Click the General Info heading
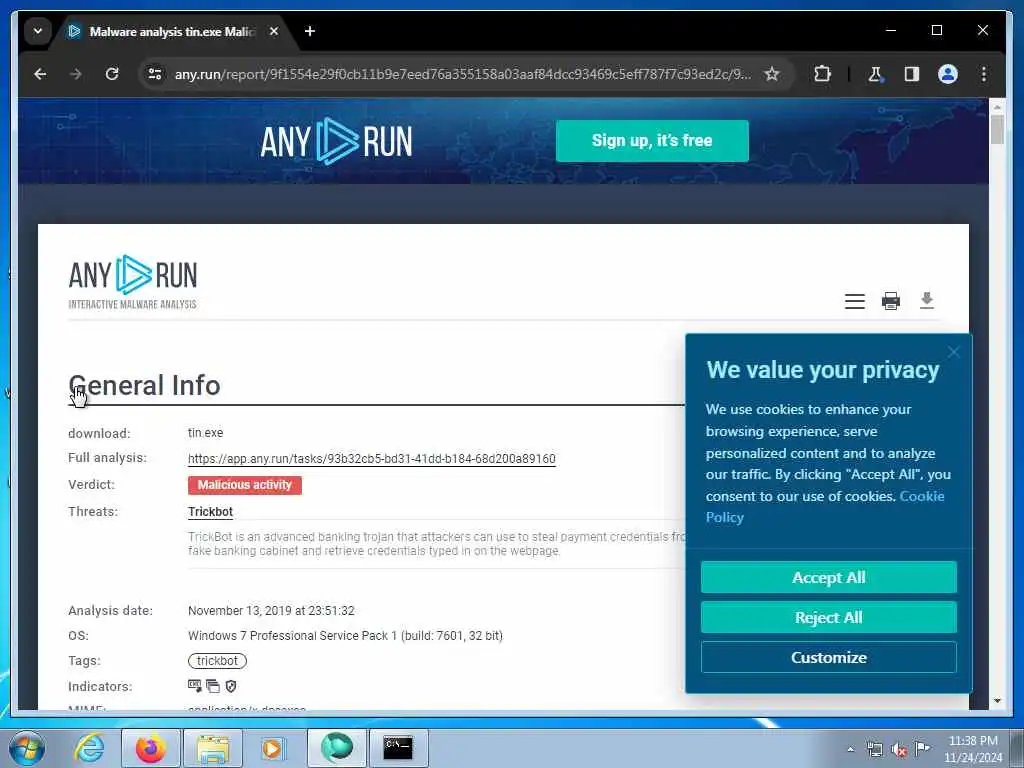The height and width of the screenshot is (768, 1024). point(144,385)
